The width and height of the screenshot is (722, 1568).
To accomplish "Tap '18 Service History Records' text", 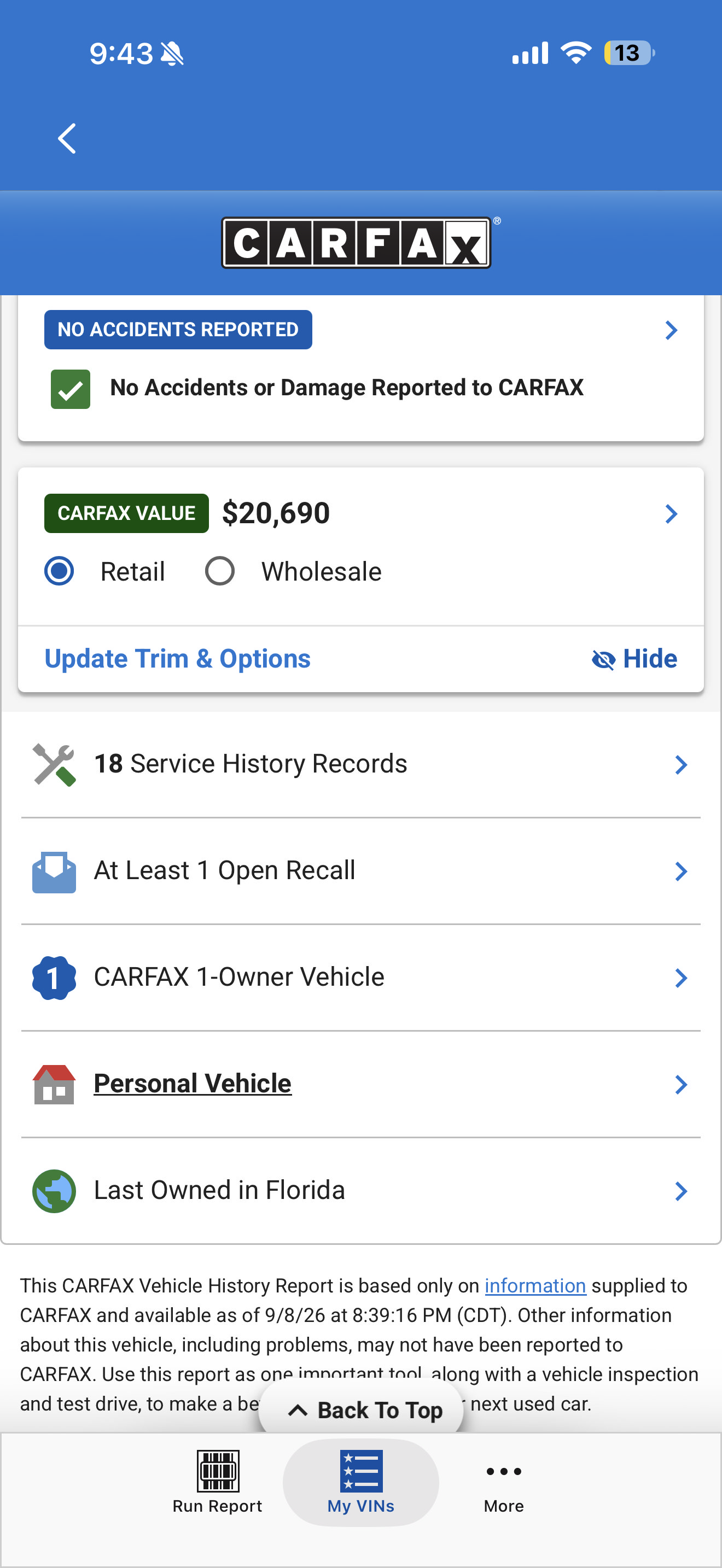I will click(250, 764).
